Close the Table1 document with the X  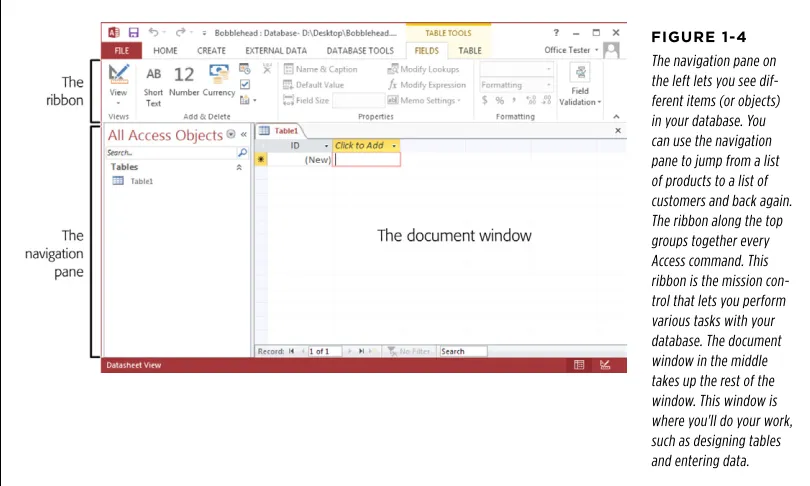(x=618, y=131)
